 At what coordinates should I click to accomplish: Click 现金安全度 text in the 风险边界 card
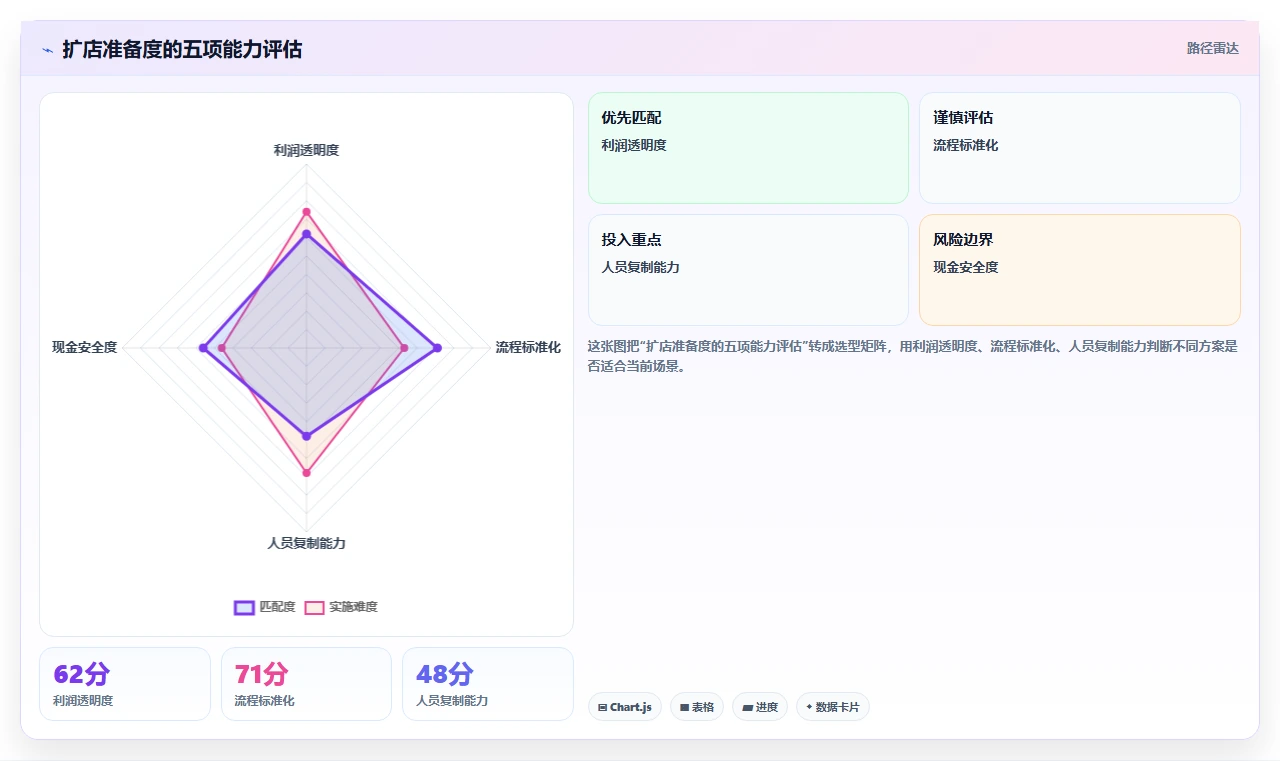coord(966,267)
